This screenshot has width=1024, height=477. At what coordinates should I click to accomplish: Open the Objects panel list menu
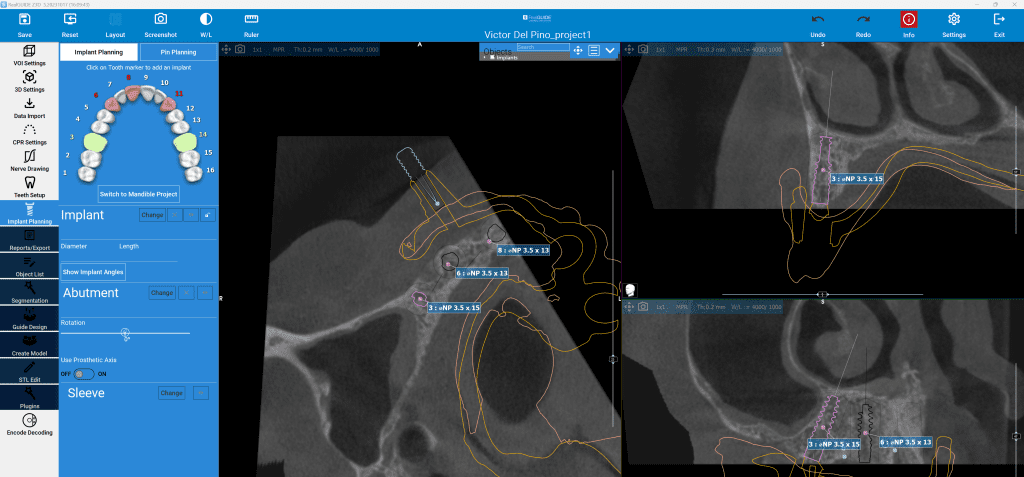tap(594, 50)
